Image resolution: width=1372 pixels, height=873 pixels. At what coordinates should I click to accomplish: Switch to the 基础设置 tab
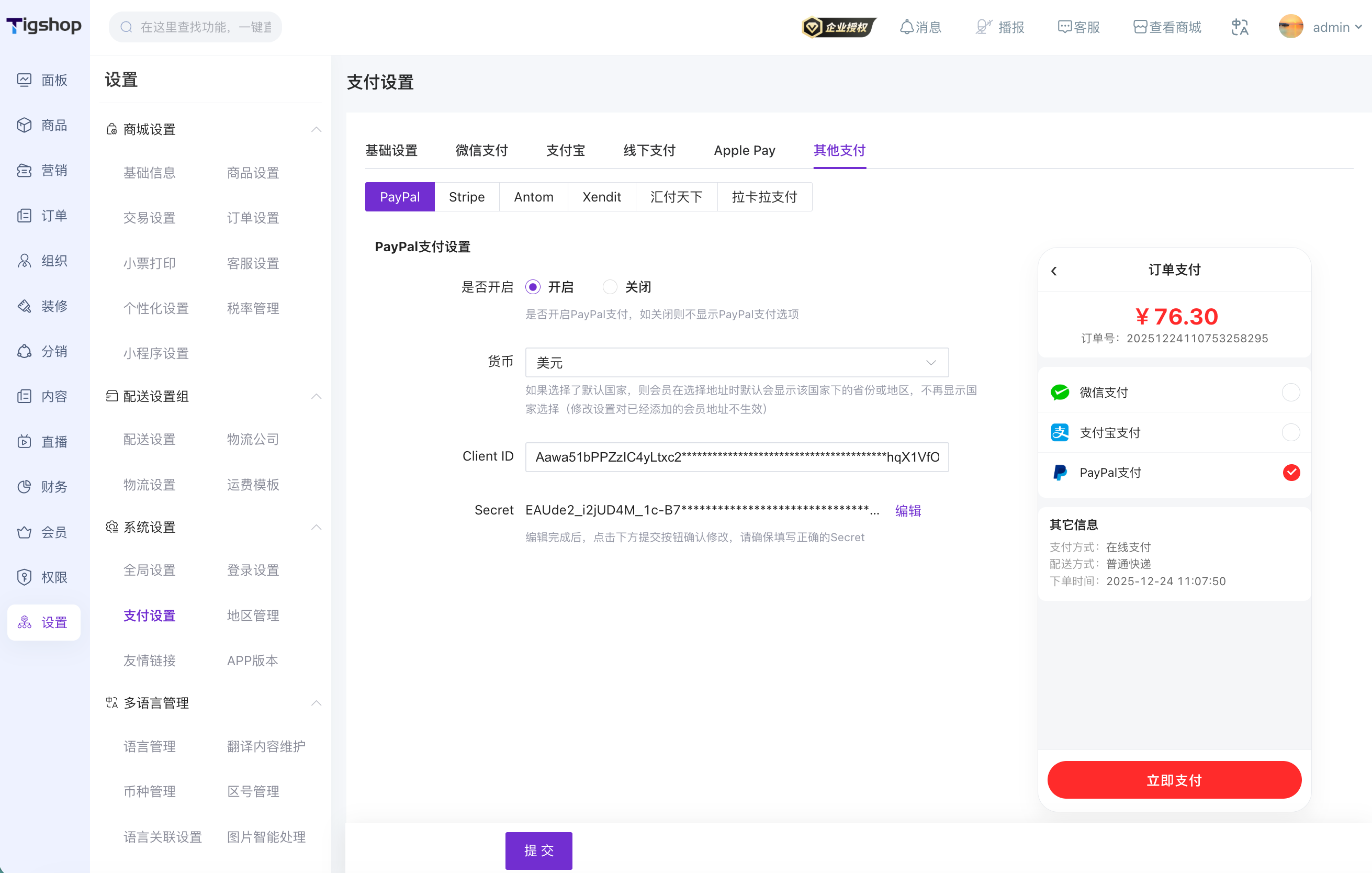tap(391, 150)
